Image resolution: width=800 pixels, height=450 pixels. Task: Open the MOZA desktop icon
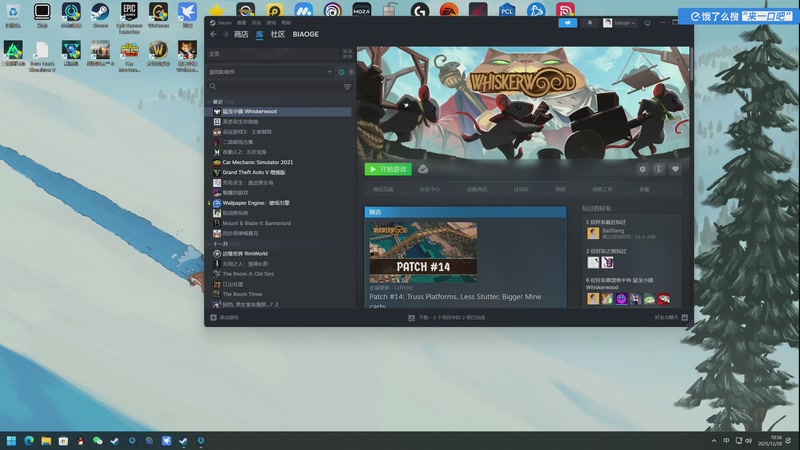point(361,10)
